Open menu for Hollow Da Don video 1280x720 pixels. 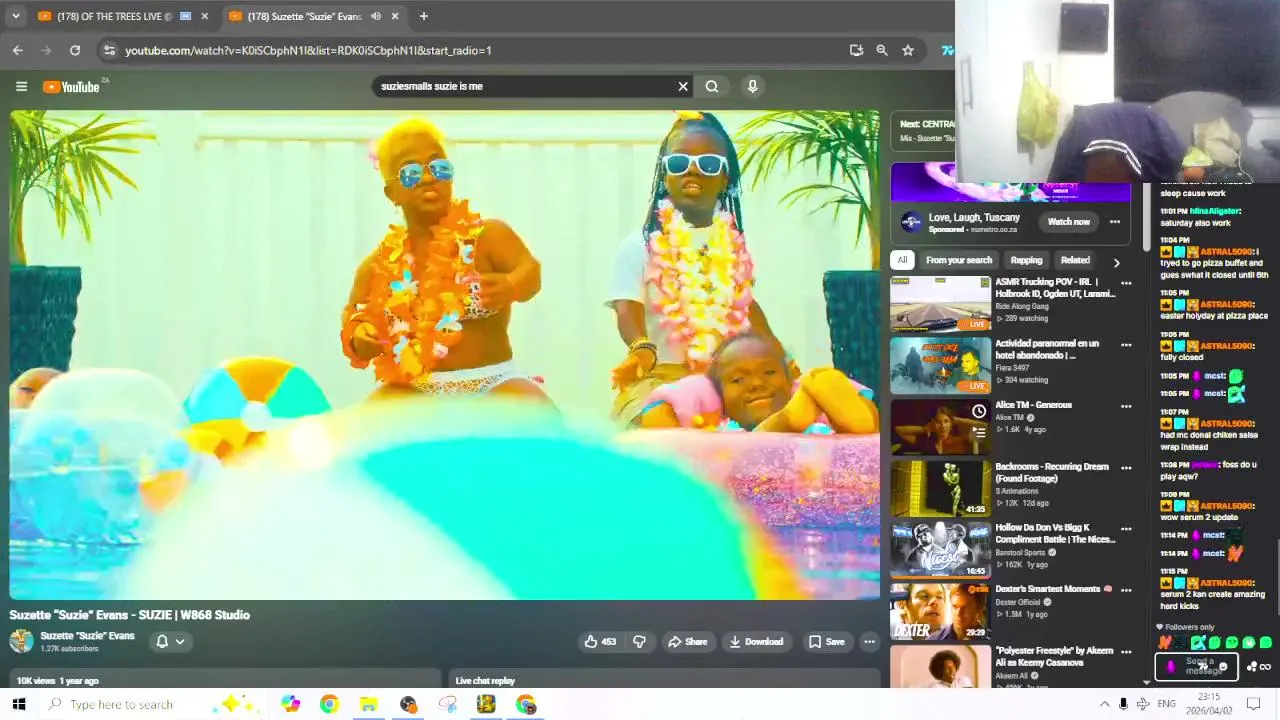(1126, 529)
